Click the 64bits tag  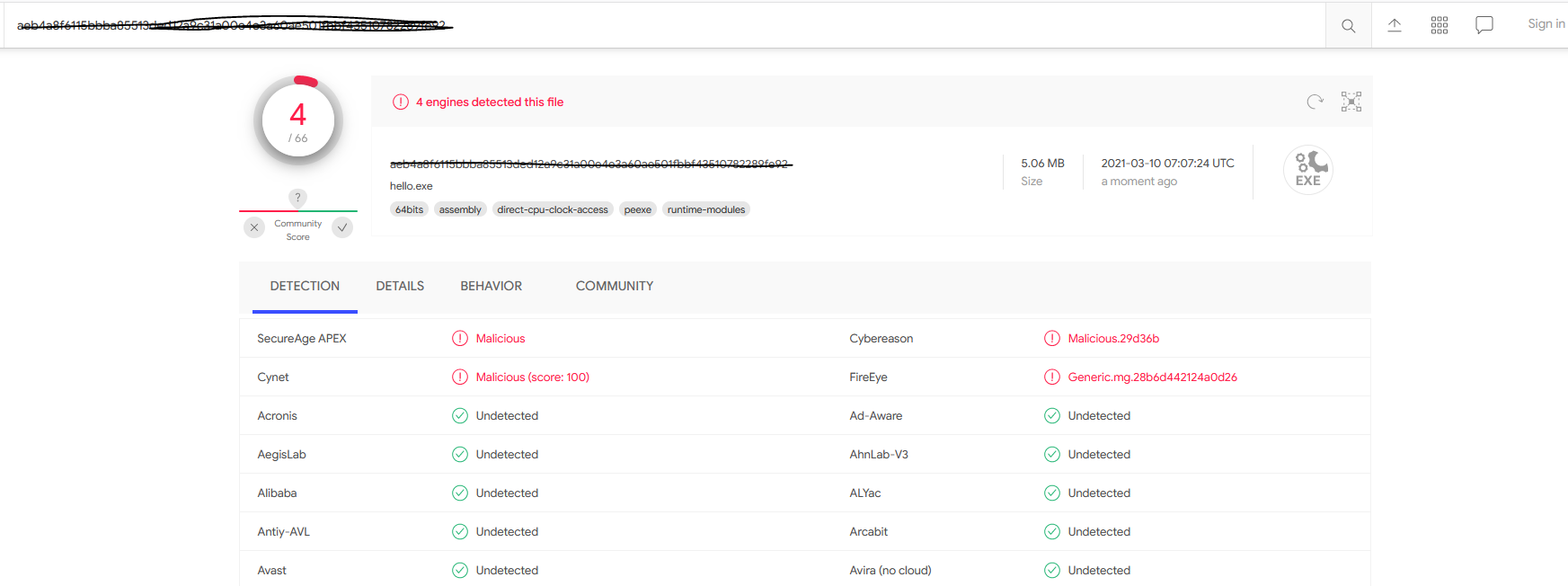tap(409, 209)
